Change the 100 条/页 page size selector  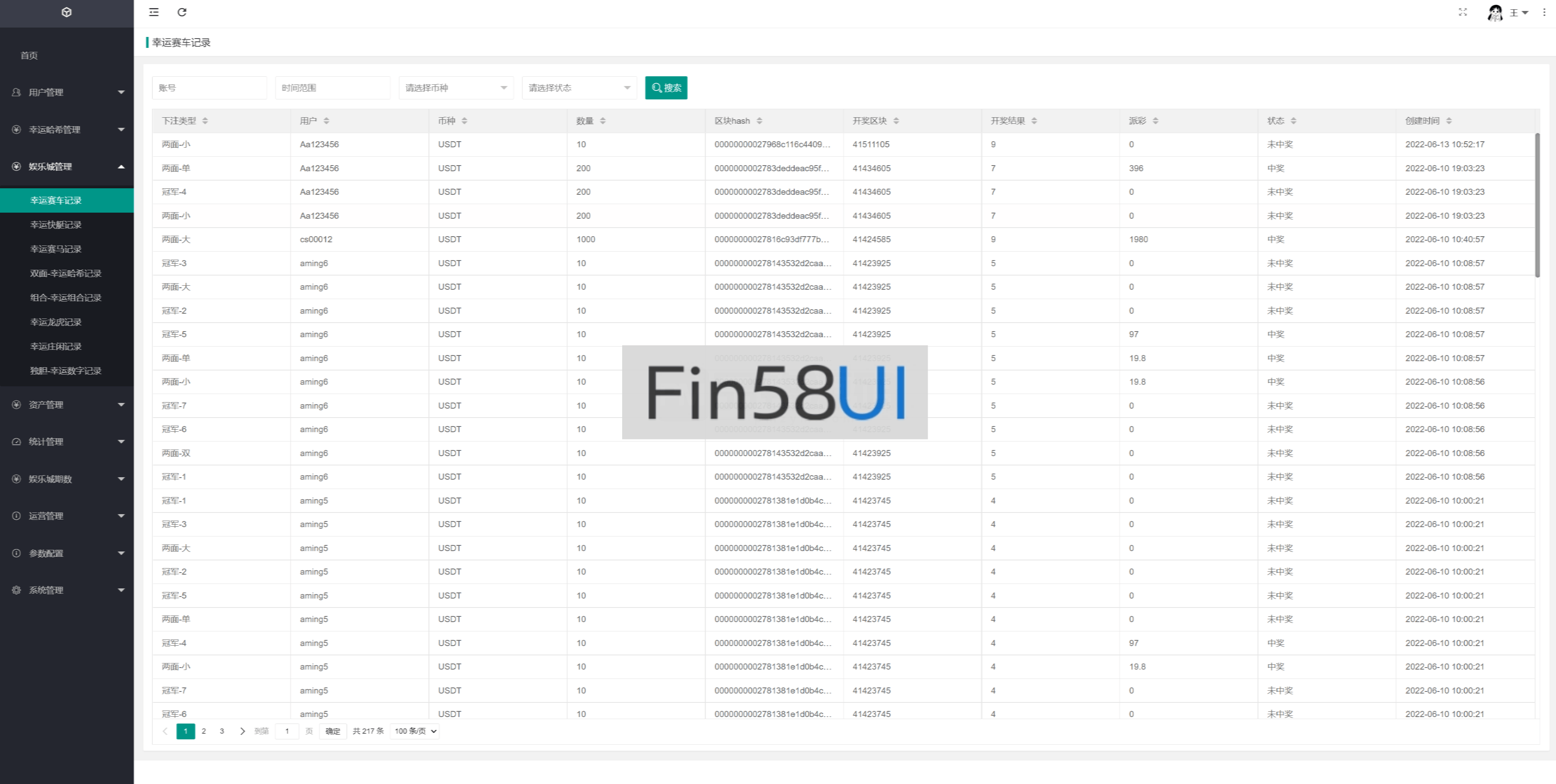[x=415, y=731]
